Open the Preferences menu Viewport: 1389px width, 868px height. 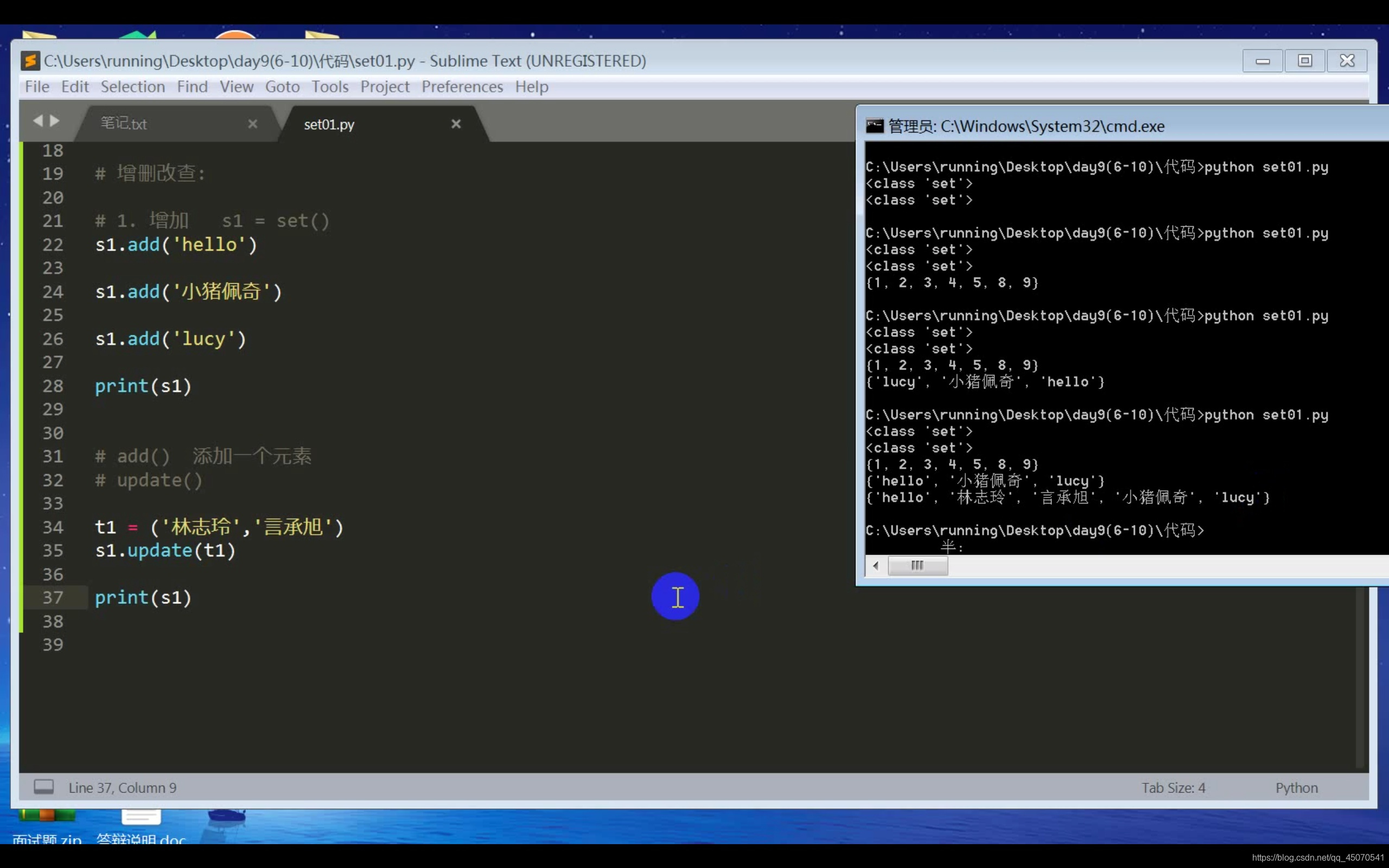[x=462, y=87]
